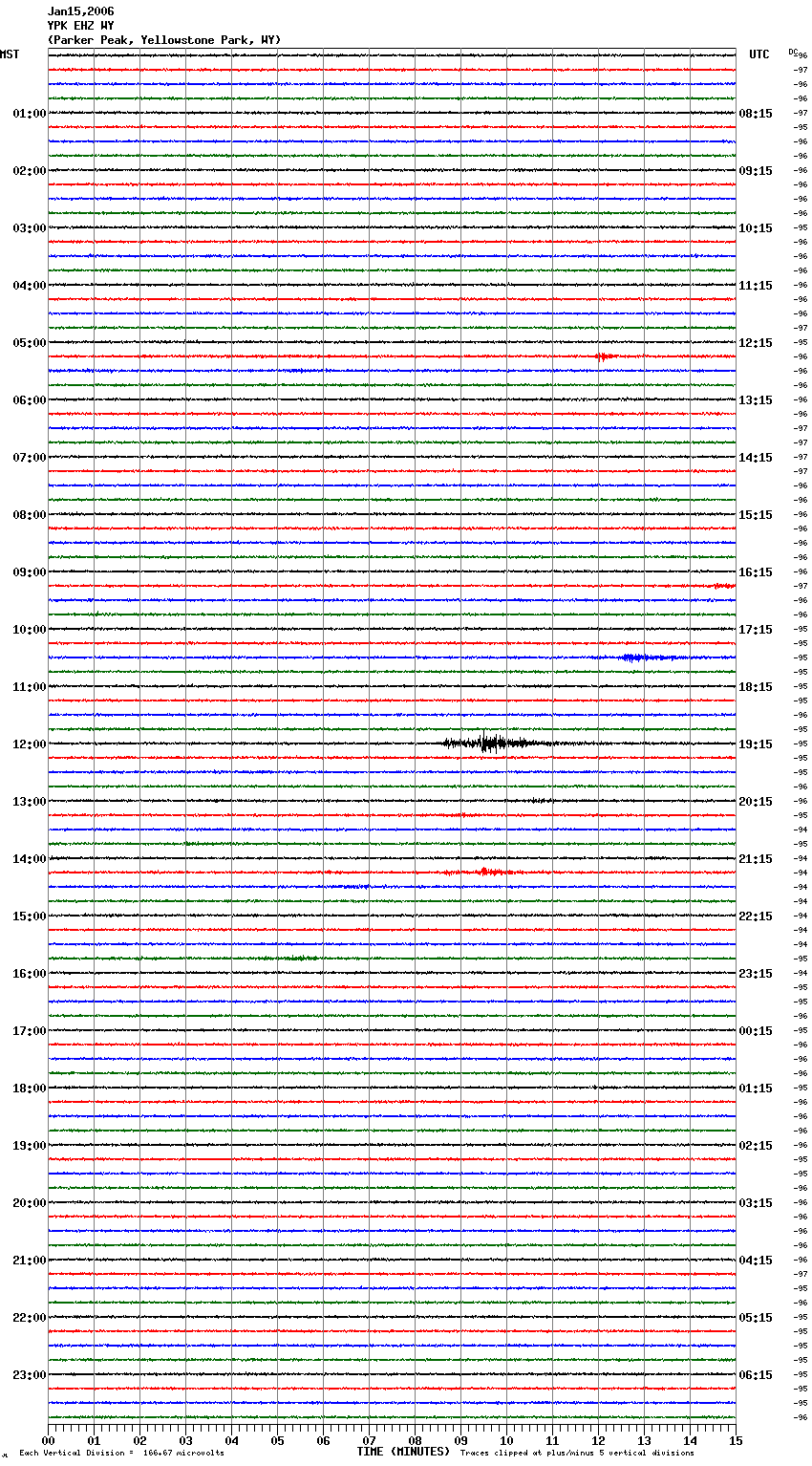Click the 19:15 UTC time label

(x=756, y=744)
